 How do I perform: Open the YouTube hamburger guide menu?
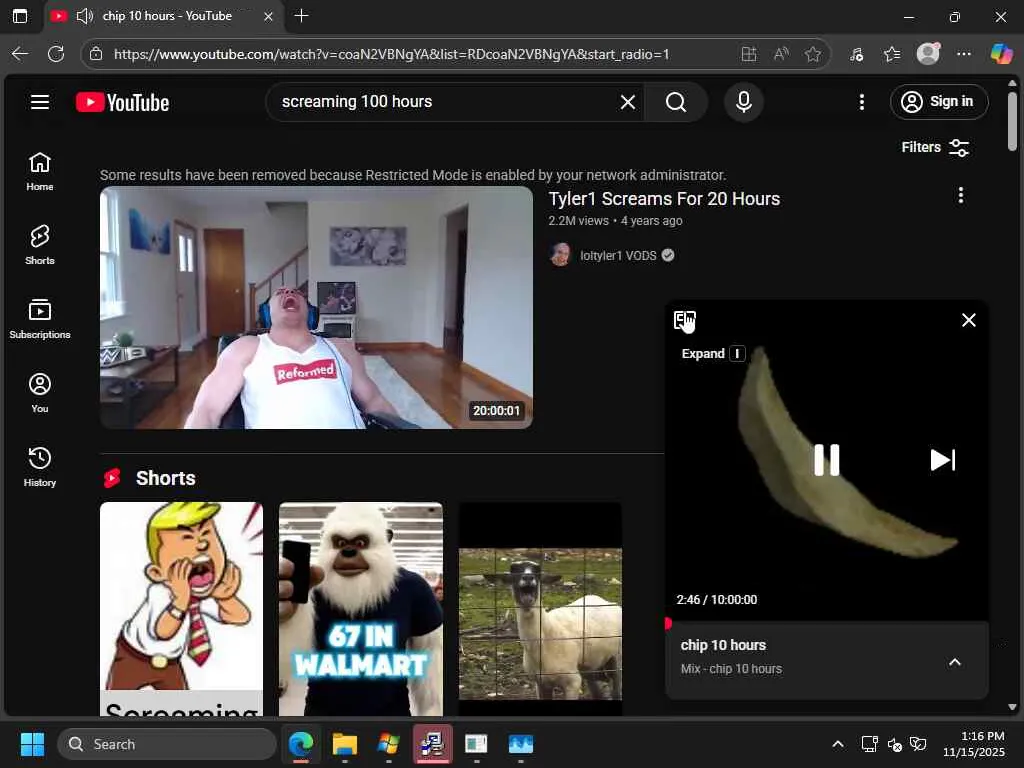40,102
